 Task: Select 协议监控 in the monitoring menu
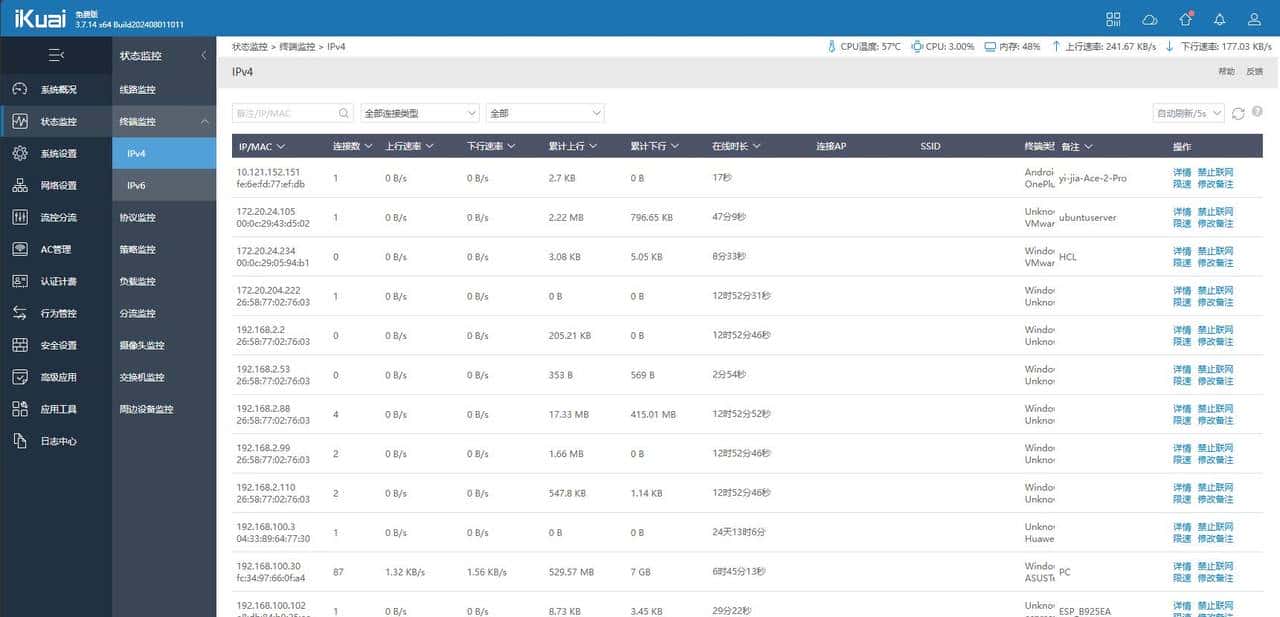(x=141, y=217)
